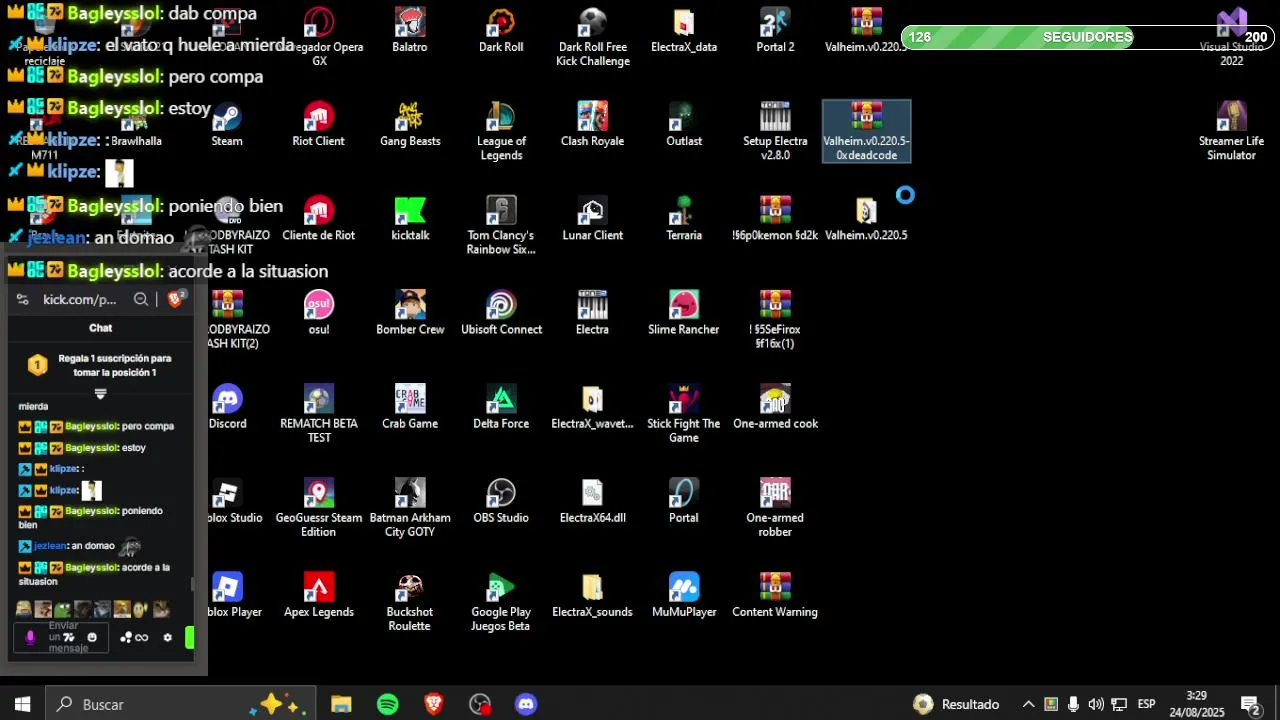Expand the pinned gift subscription banner arrow
Screen dimensions: 1280x720
[100, 394]
